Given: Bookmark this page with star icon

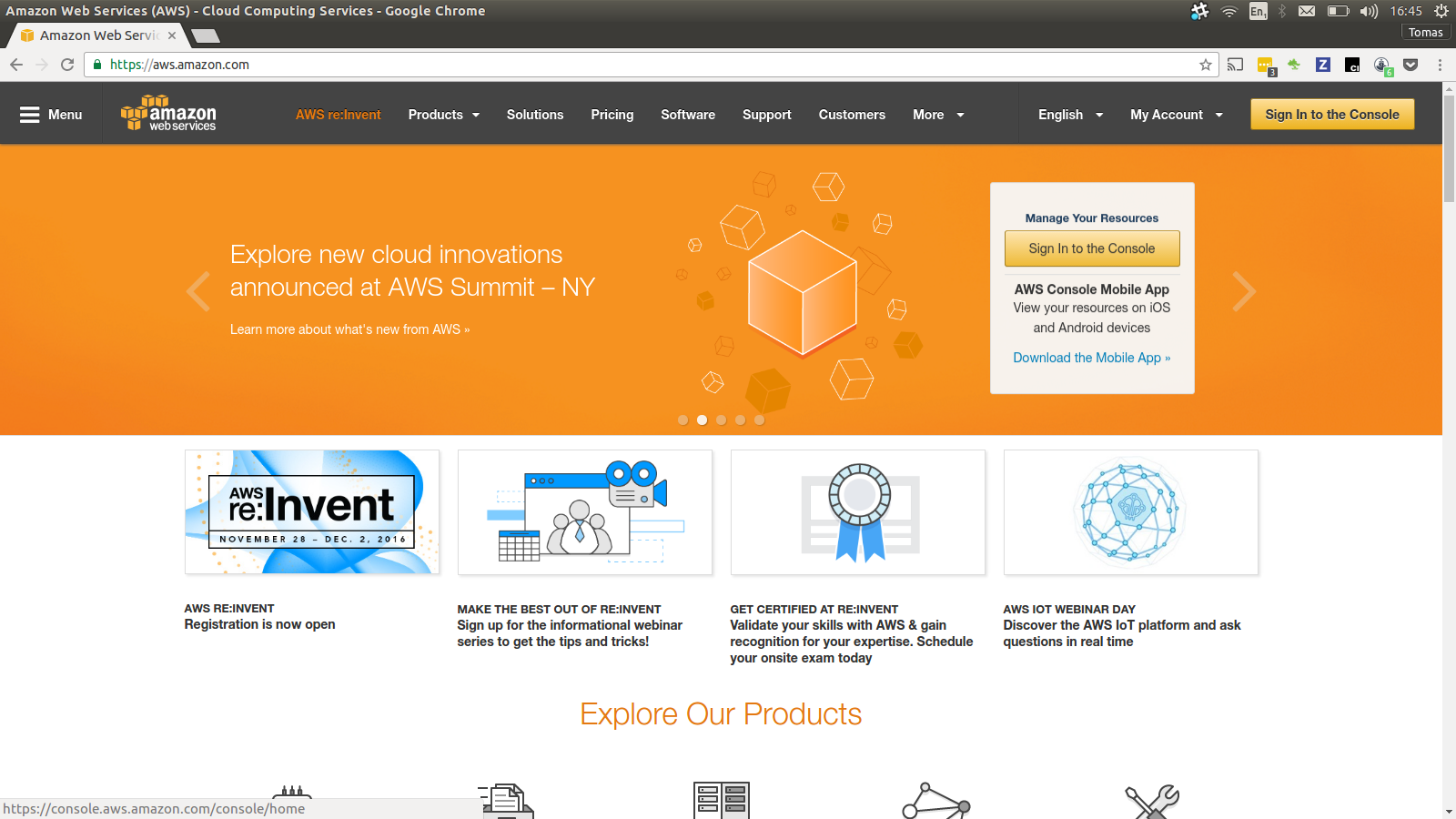Looking at the screenshot, I should pos(1206,65).
